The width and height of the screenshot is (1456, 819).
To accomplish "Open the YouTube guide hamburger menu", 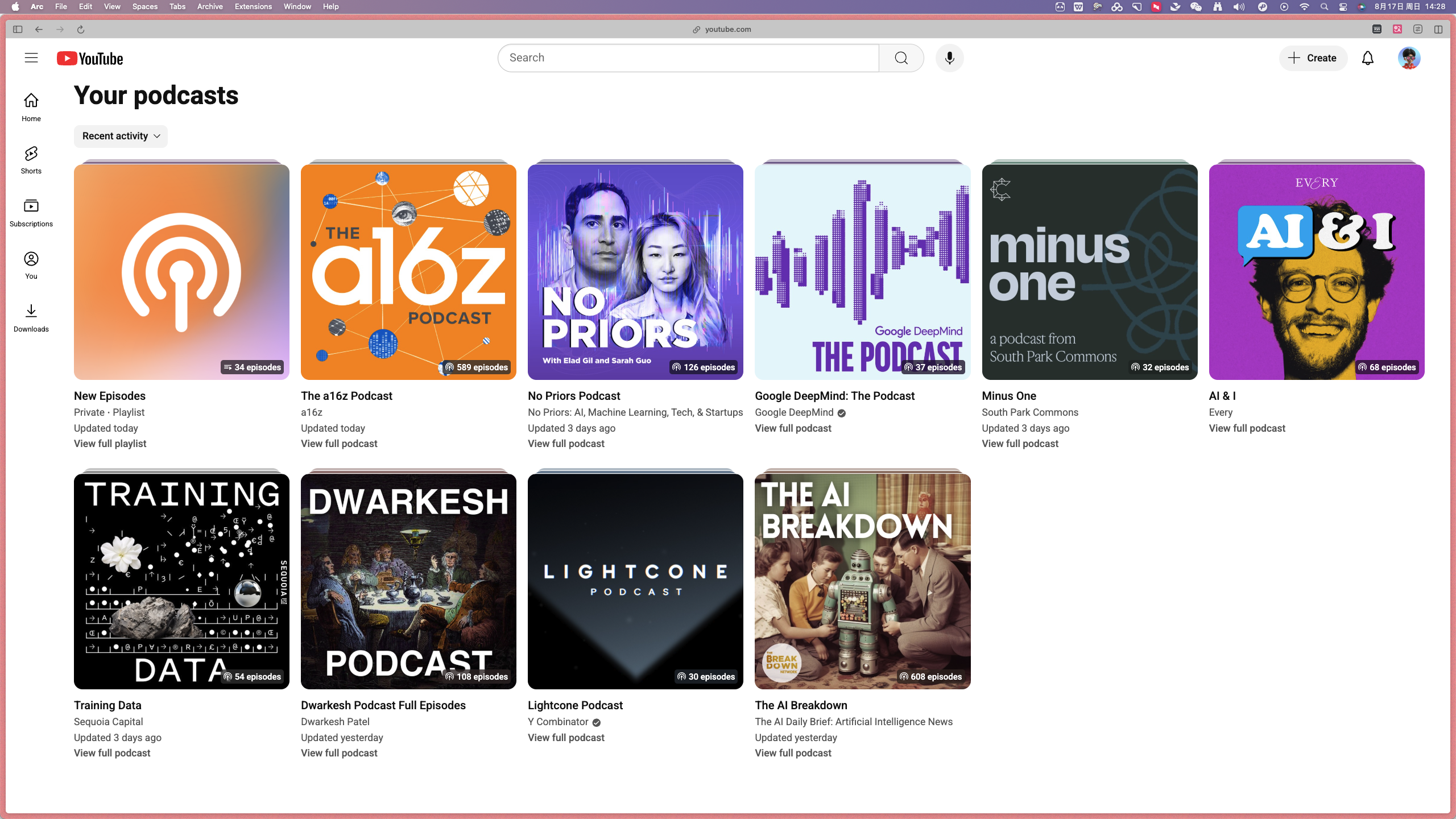I will click(31, 58).
